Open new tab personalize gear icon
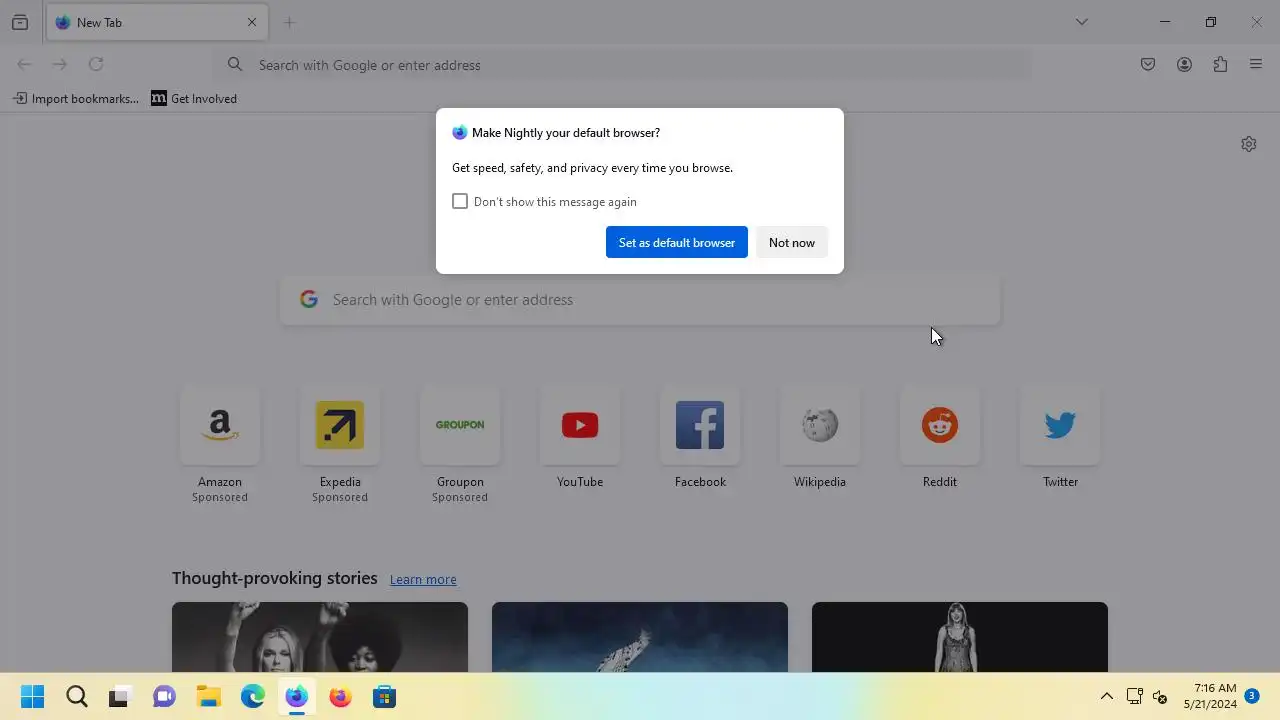Screen dimensions: 1280x720 pos(1248,144)
